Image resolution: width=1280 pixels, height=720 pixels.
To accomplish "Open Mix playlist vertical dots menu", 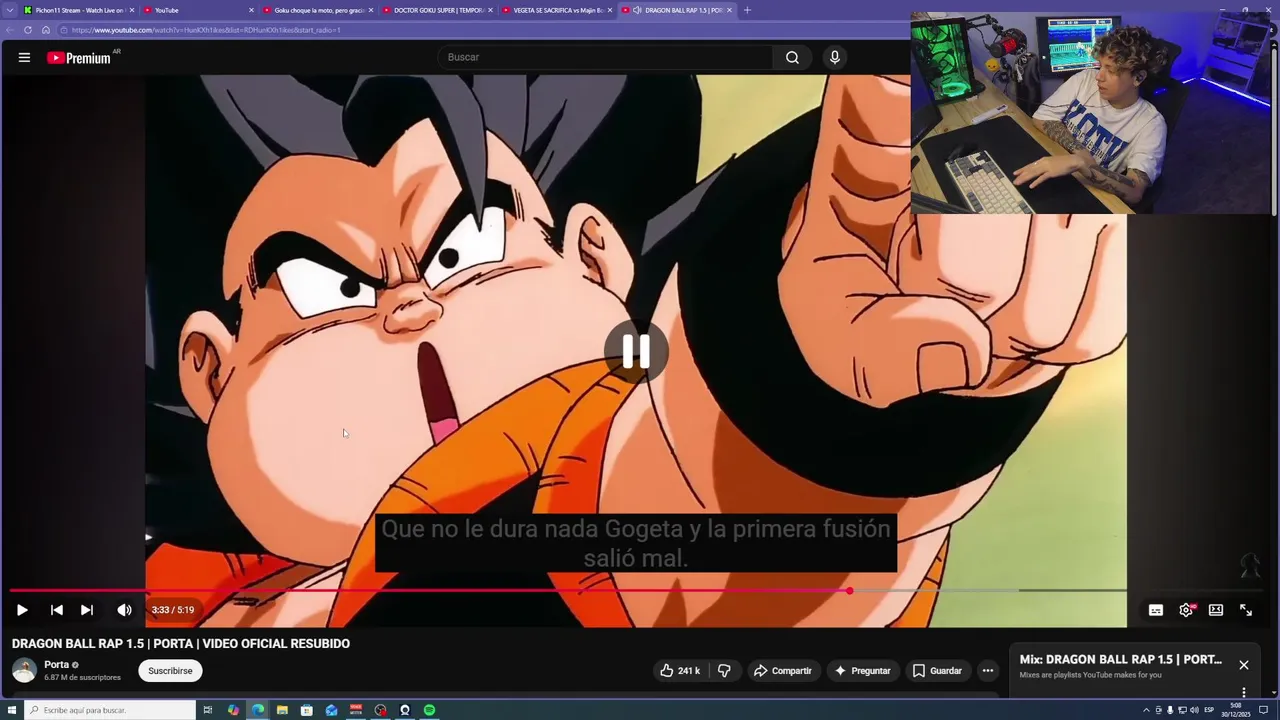I will (x=1244, y=692).
